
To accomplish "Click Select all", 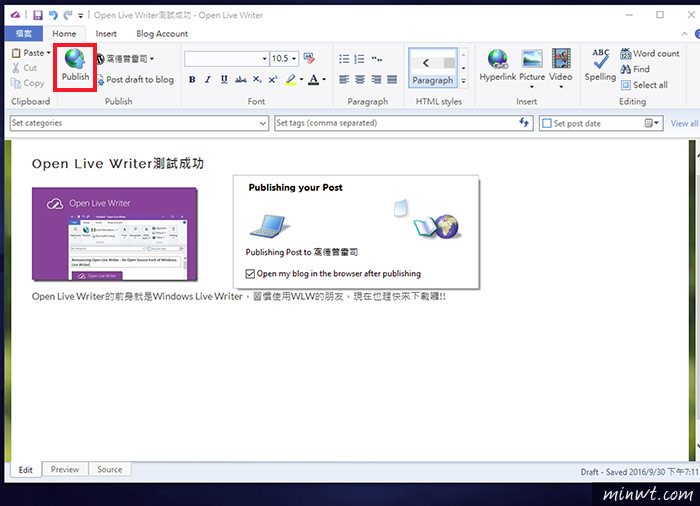I will click(x=644, y=85).
